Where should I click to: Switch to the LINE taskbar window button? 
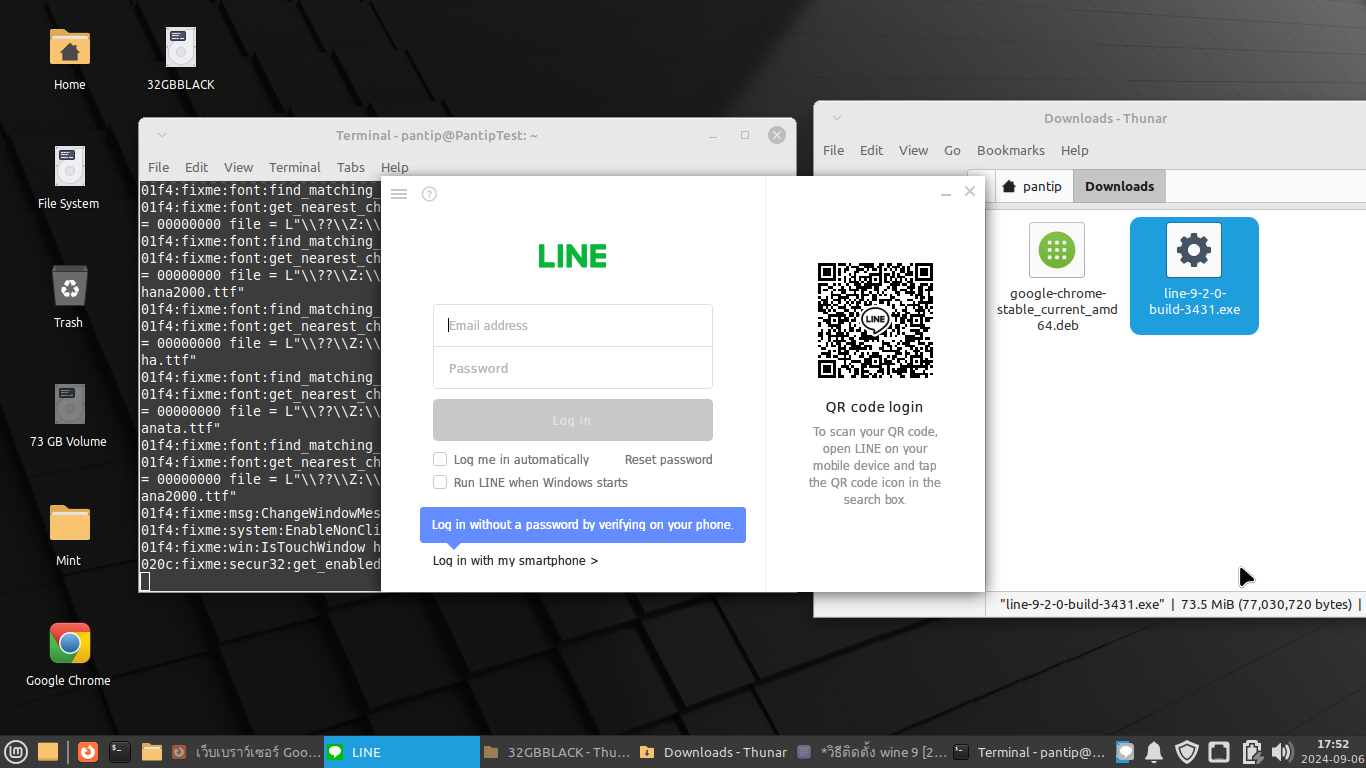pyautogui.click(x=402, y=752)
